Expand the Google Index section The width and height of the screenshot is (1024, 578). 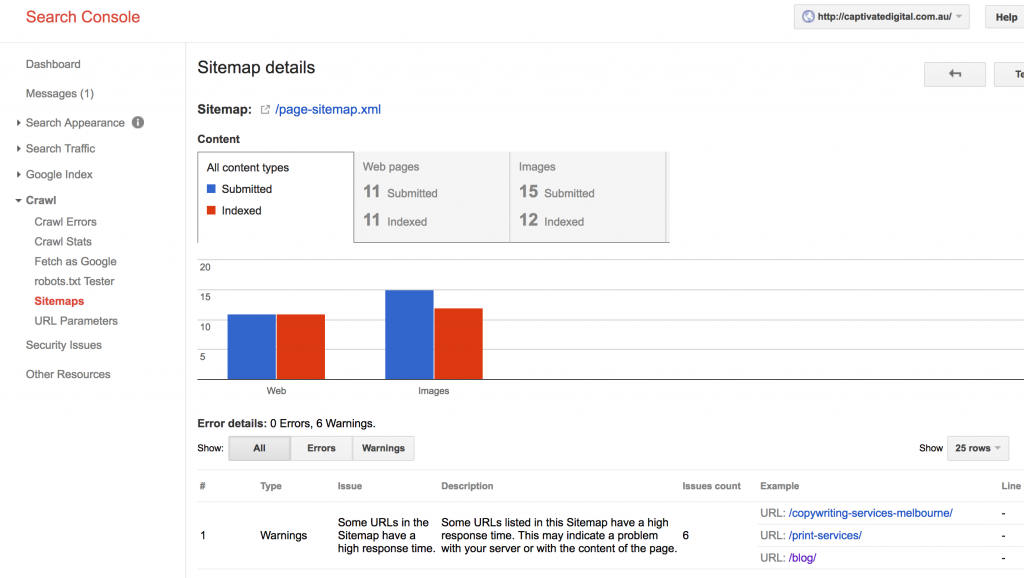(18, 174)
